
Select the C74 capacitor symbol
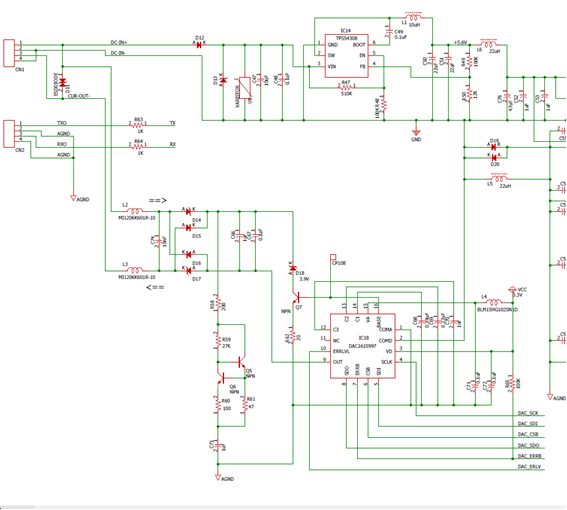(158, 240)
